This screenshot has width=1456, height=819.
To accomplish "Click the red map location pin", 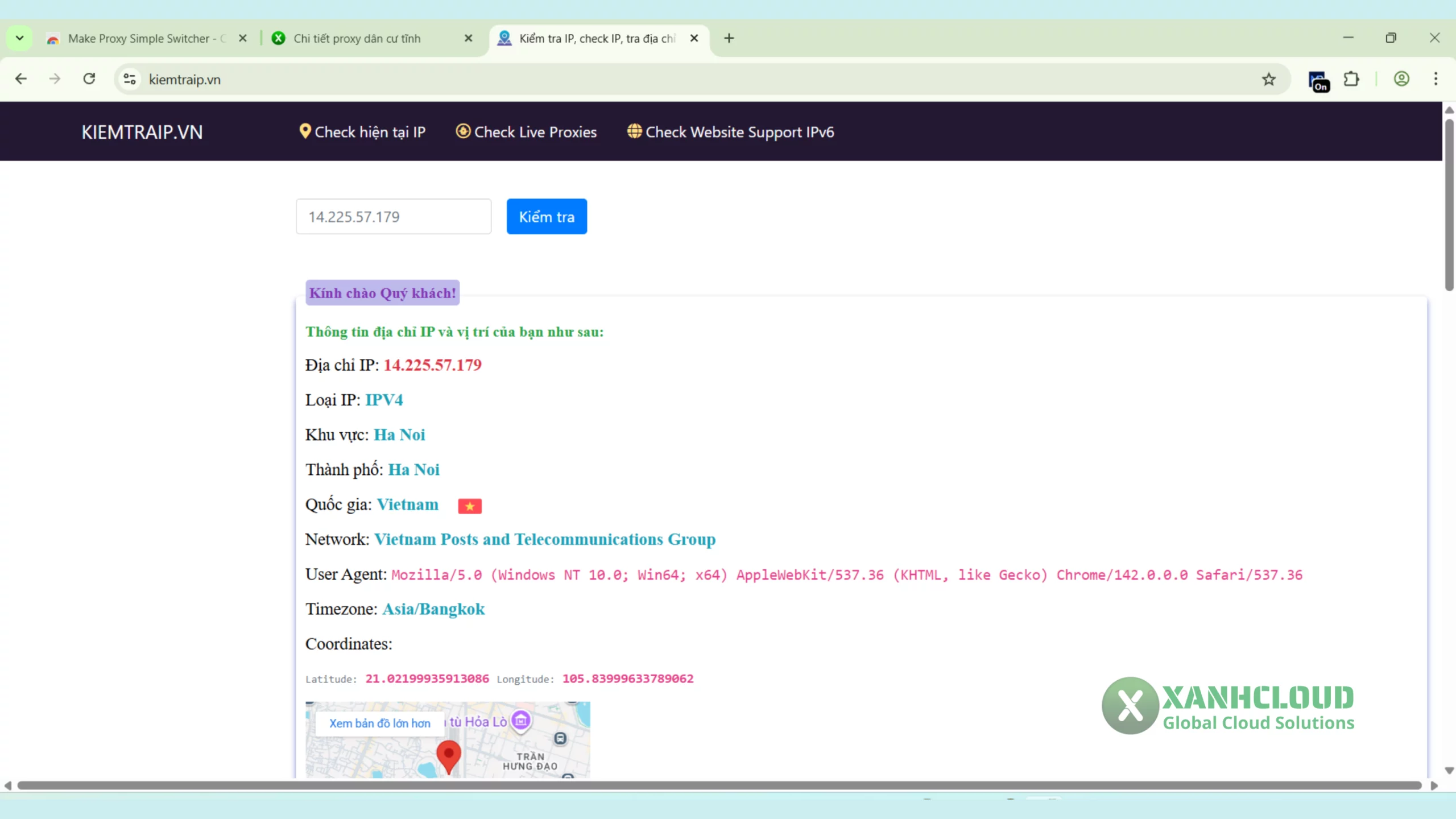I will 448,754.
